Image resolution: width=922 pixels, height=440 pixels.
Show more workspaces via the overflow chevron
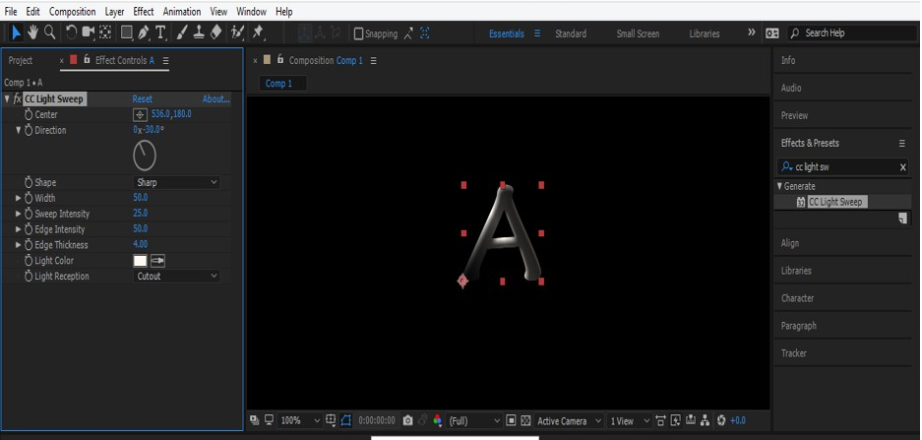click(x=751, y=33)
